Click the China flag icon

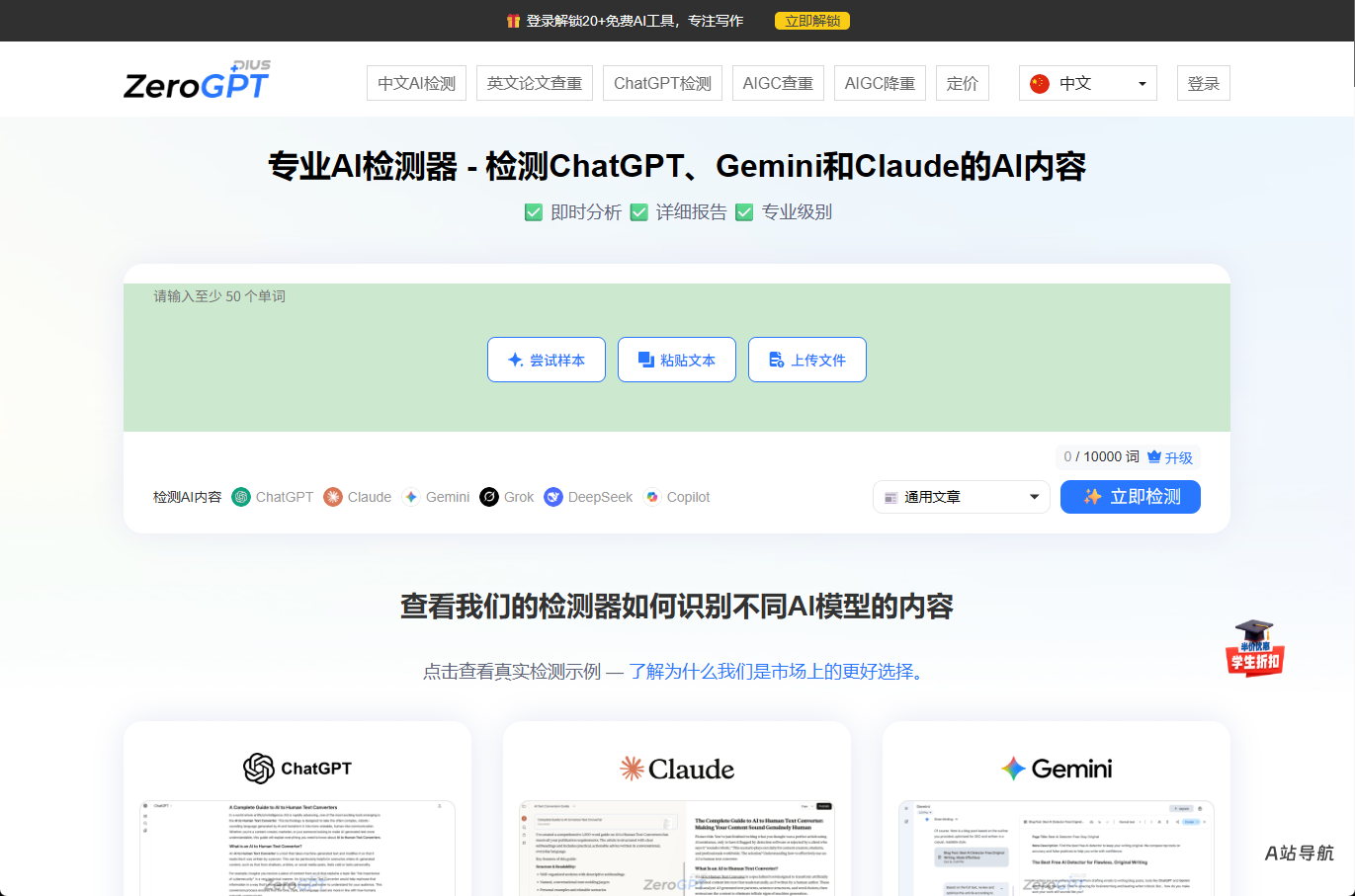1040,83
